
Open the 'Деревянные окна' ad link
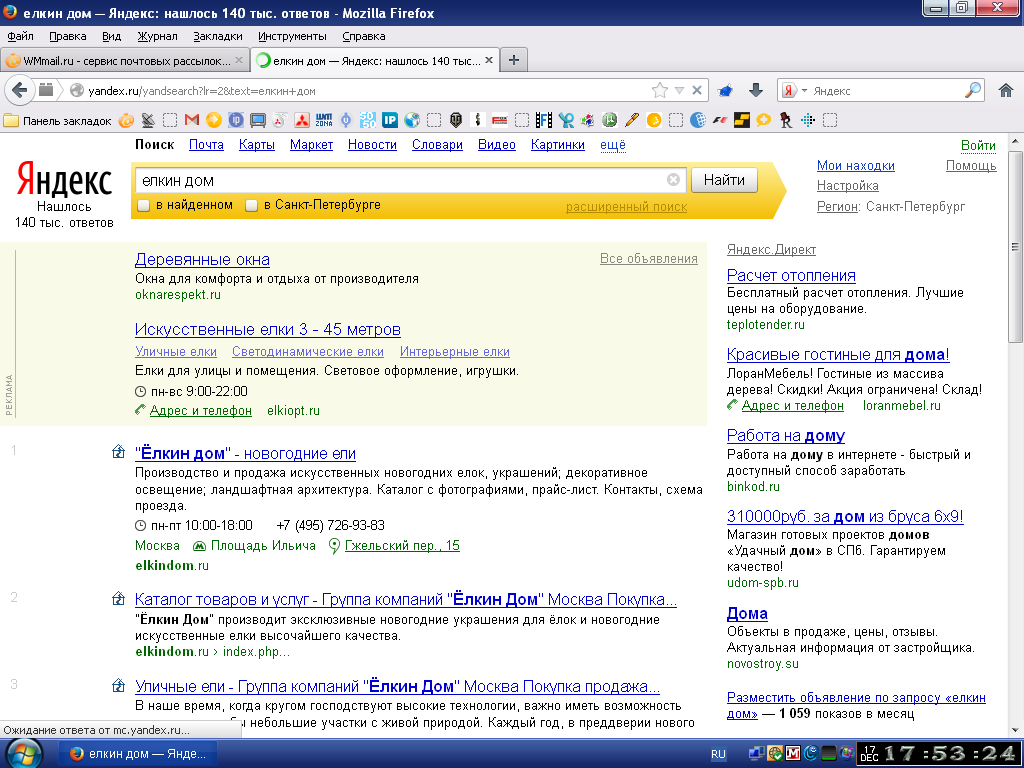coord(202,259)
